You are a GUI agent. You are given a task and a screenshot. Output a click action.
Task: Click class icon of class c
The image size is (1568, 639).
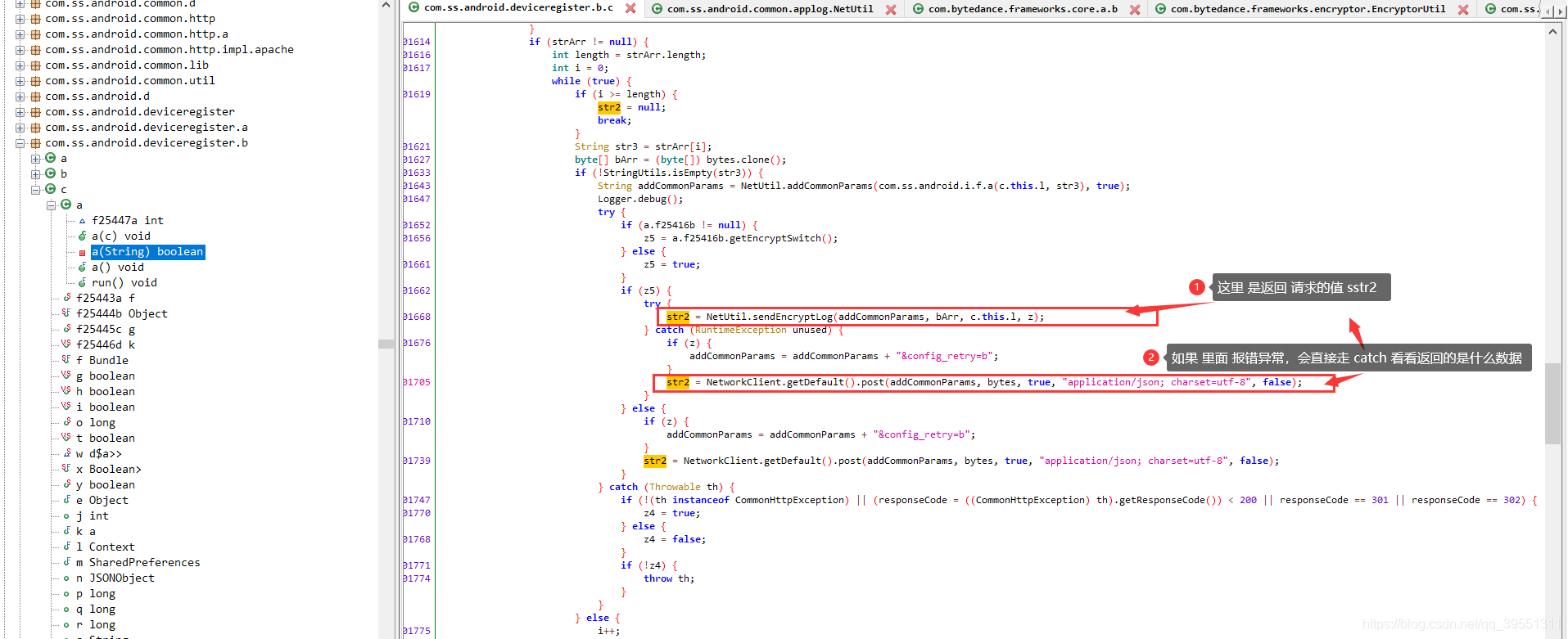50,189
